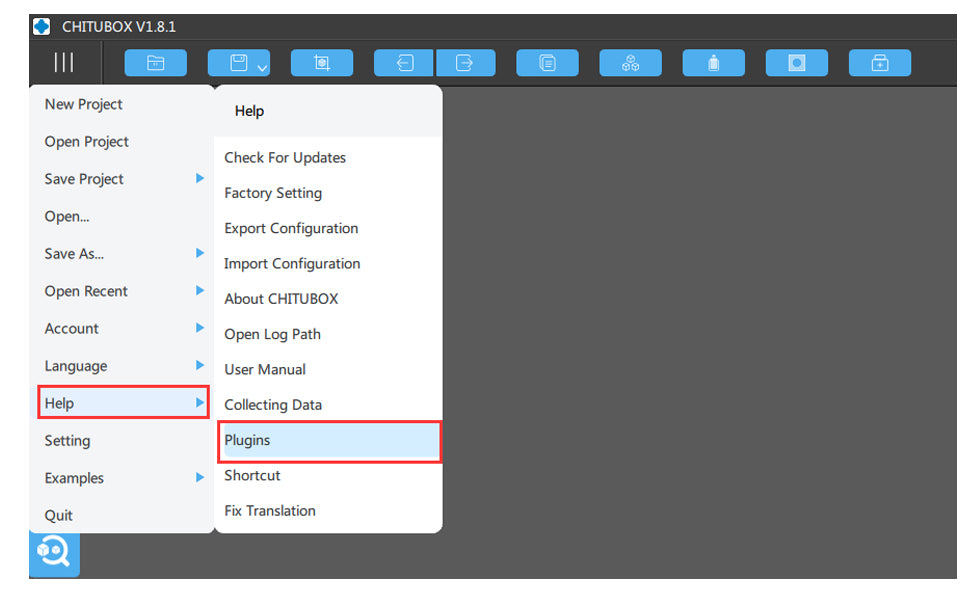
Task: Click the dig hole toolbar icon
Action: click(797, 62)
